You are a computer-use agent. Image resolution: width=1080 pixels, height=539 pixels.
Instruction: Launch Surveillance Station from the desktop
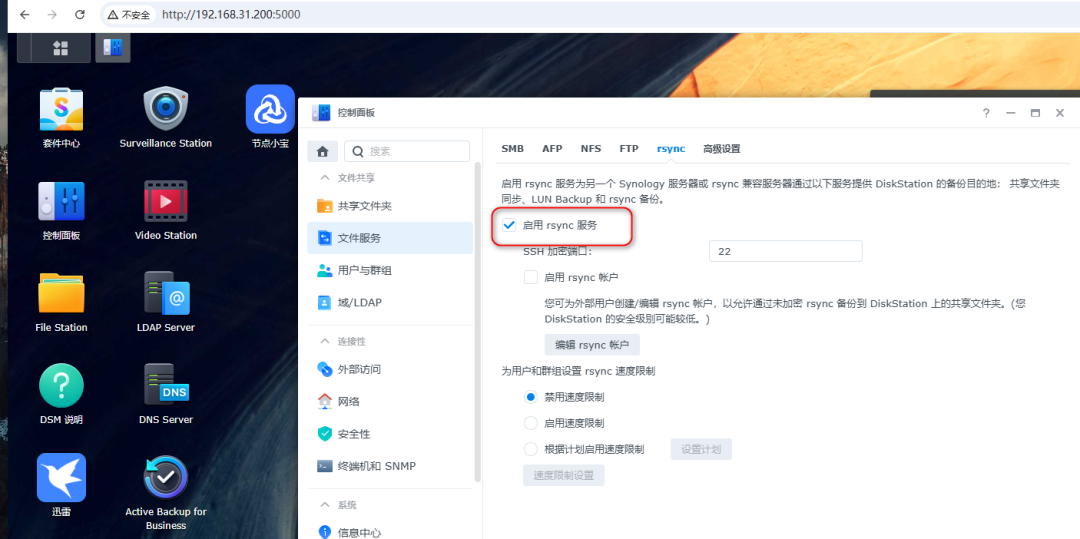(x=165, y=110)
